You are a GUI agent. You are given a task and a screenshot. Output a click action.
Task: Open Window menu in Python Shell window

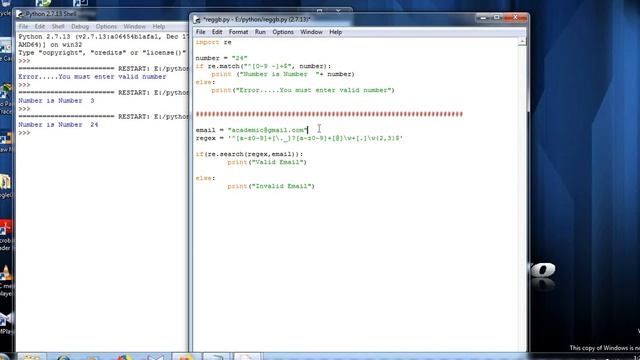coord(135,27)
